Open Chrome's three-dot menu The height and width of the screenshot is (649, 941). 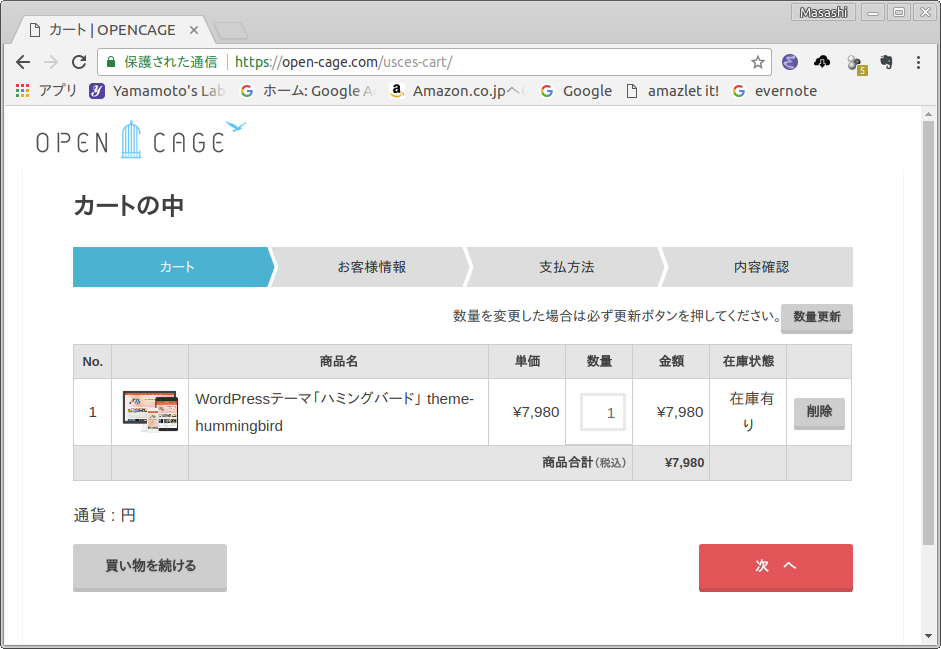click(x=918, y=62)
